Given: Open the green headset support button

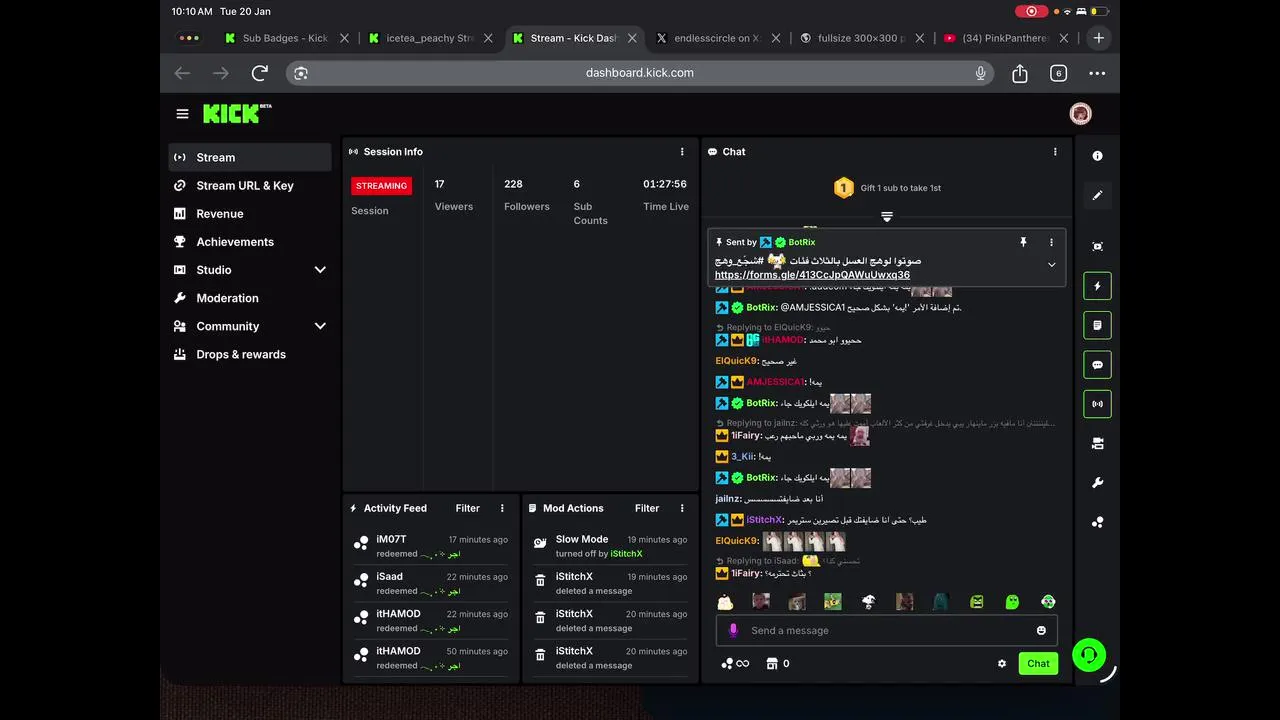Looking at the screenshot, I should pyautogui.click(x=1089, y=655).
